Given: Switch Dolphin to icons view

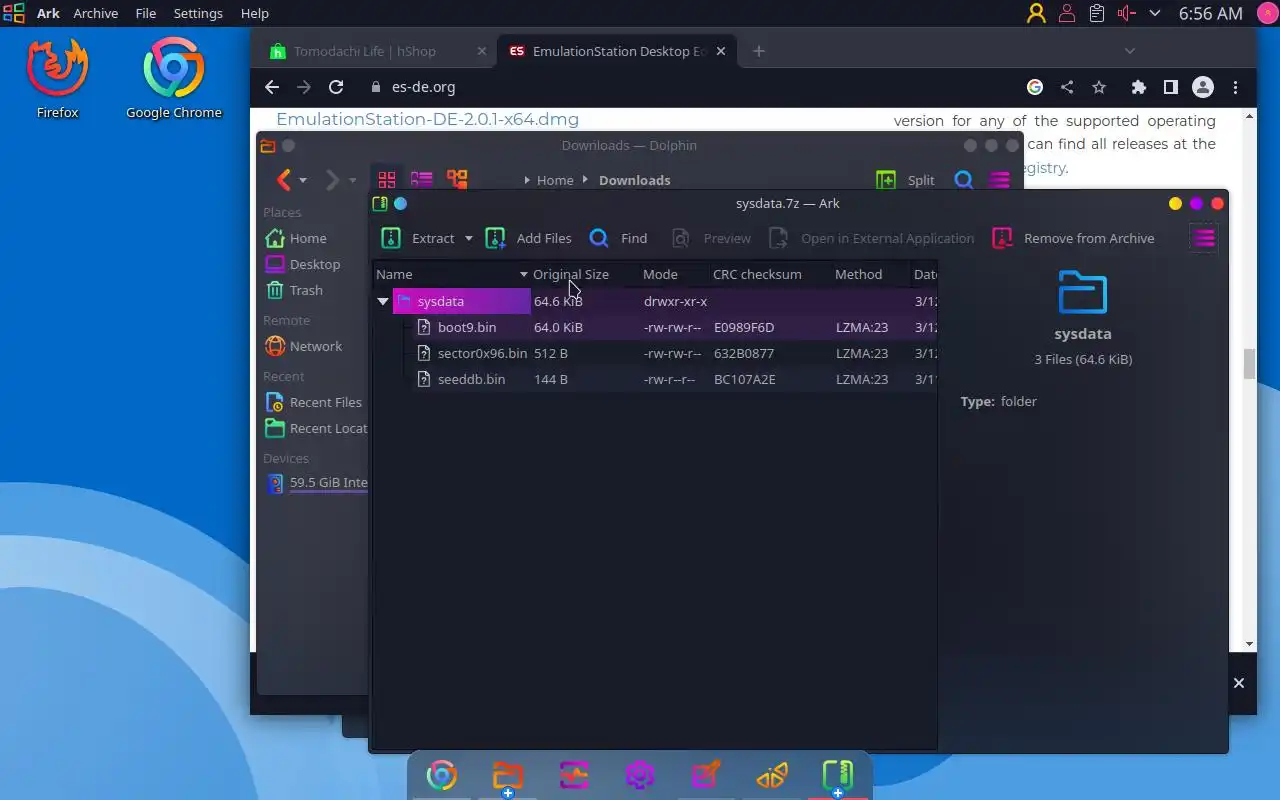Looking at the screenshot, I should point(387,180).
